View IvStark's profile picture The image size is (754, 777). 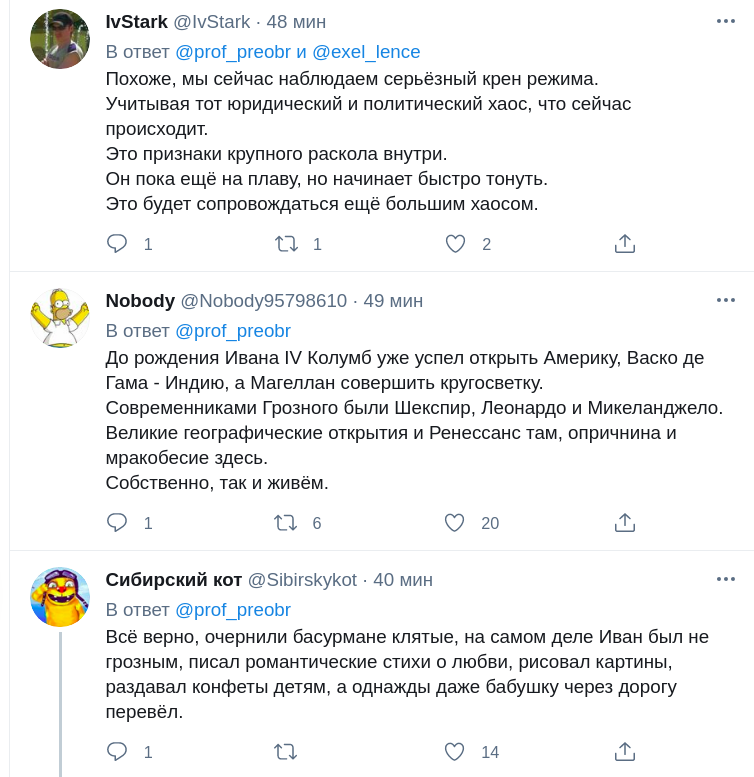click(60, 39)
